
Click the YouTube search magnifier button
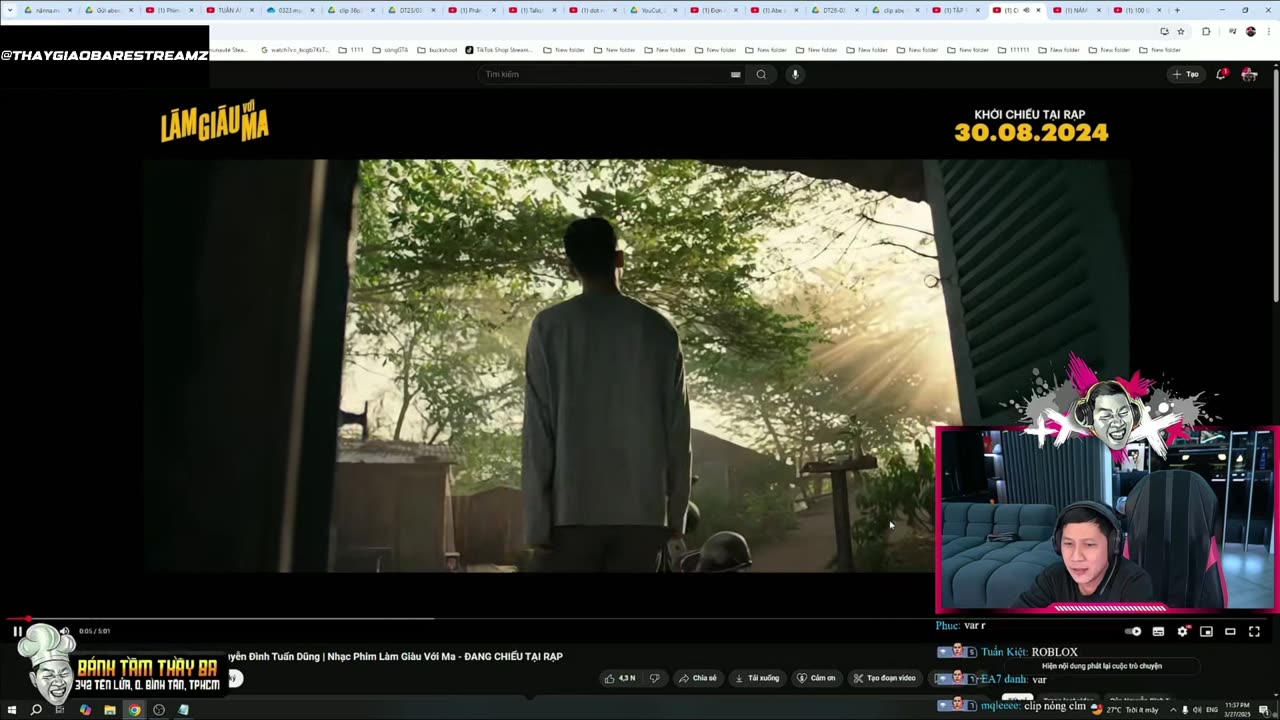pos(761,74)
